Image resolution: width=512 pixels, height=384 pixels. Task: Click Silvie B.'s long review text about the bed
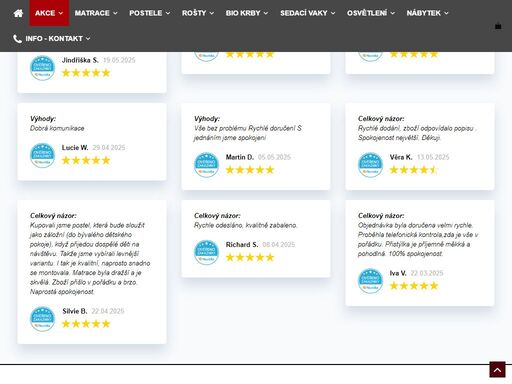click(90, 258)
